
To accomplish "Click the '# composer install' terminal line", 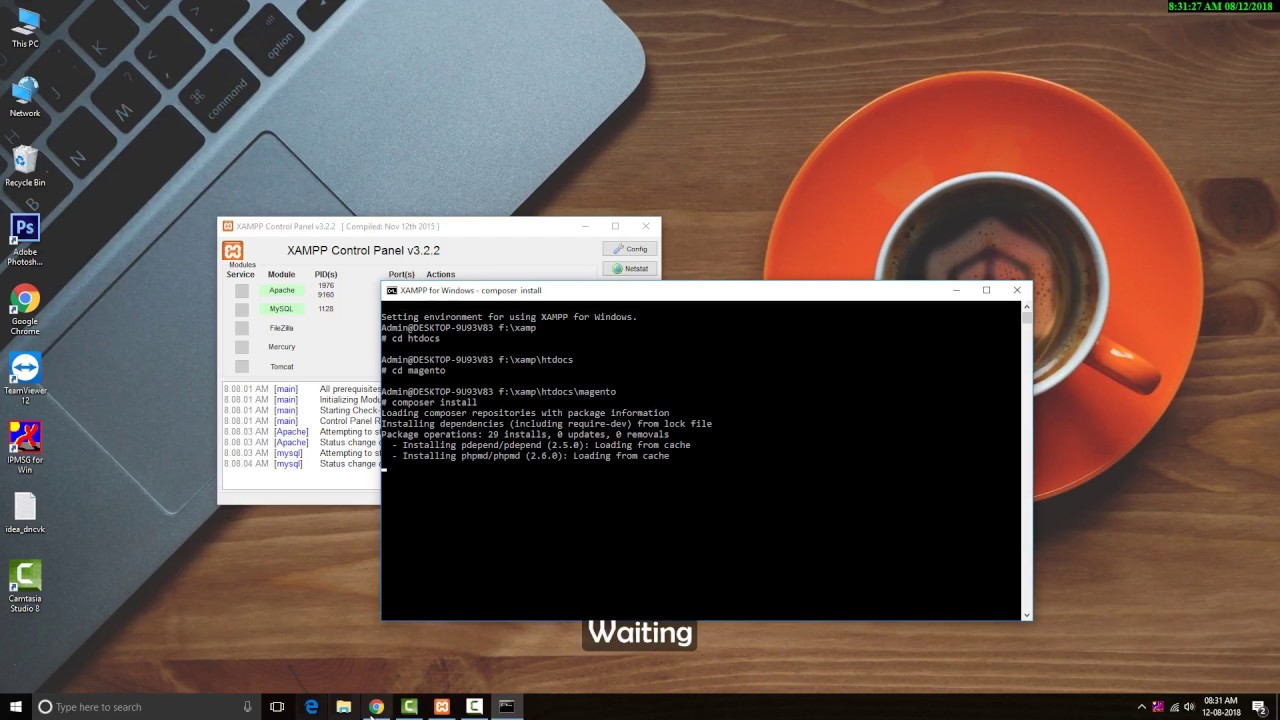I will [x=429, y=402].
